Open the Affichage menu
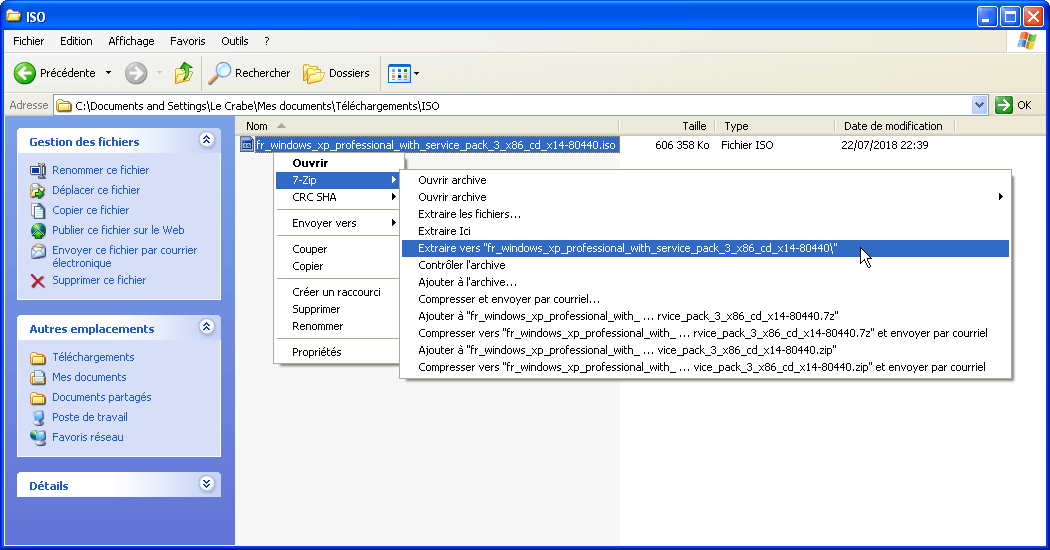This screenshot has height=550, width=1050. click(131, 41)
